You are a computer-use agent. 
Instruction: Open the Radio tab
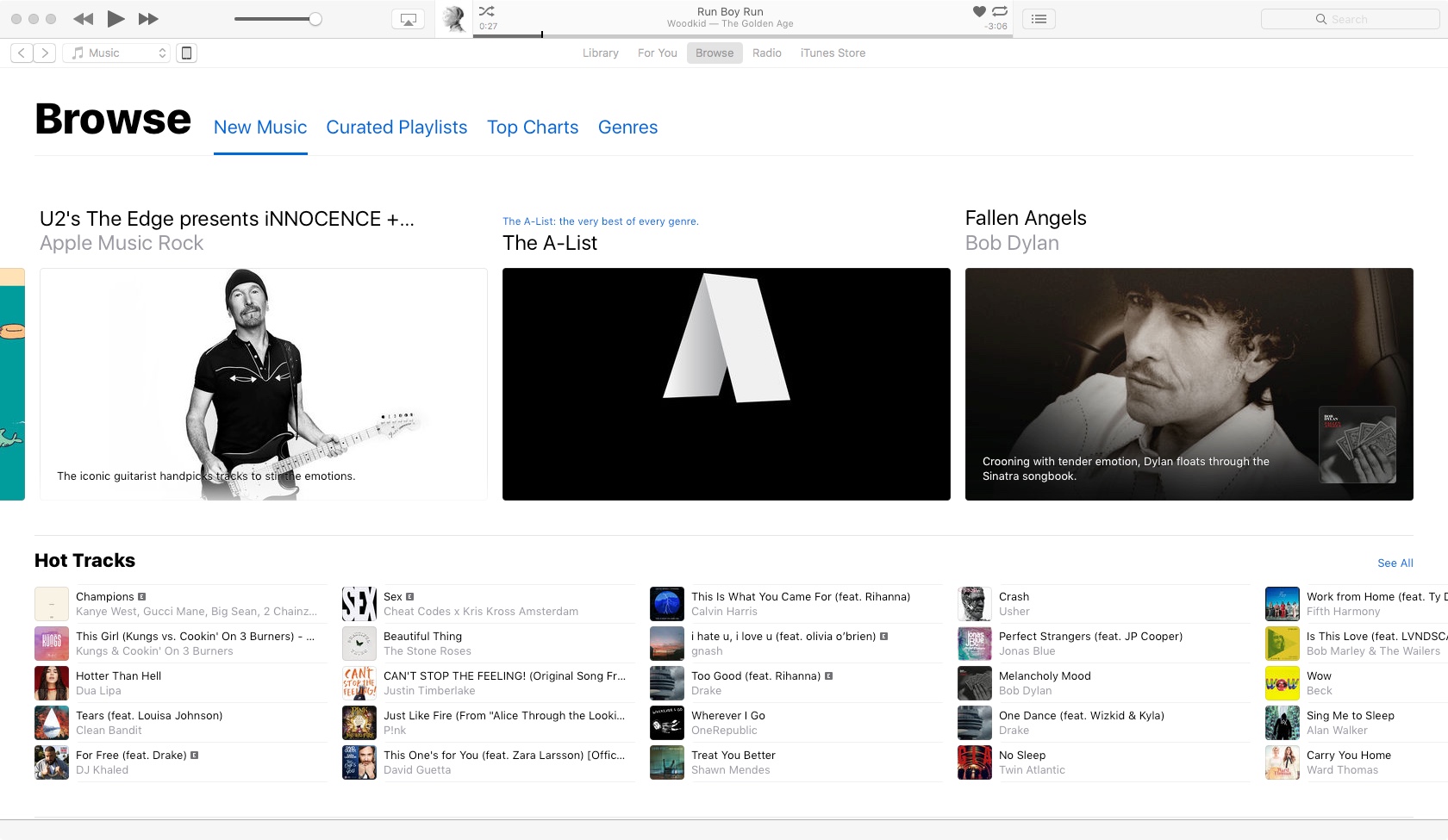[x=767, y=53]
